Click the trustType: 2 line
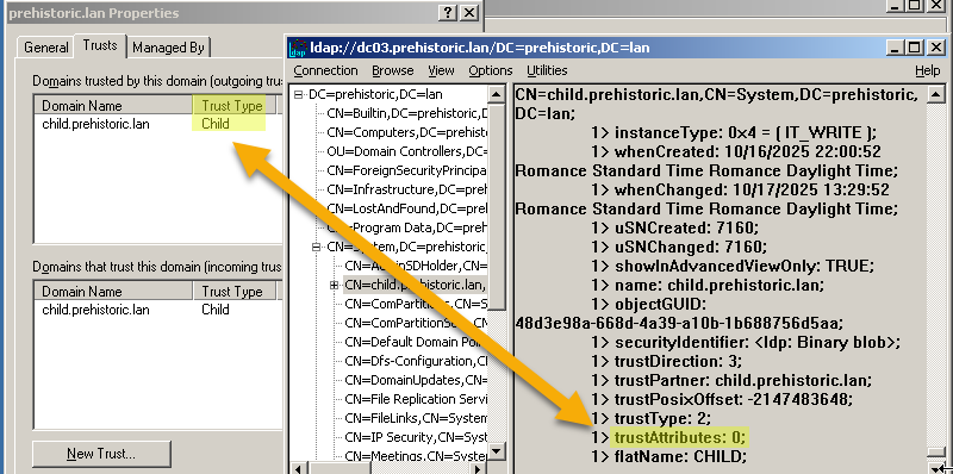The height and width of the screenshot is (474, 954). point(652,418)
